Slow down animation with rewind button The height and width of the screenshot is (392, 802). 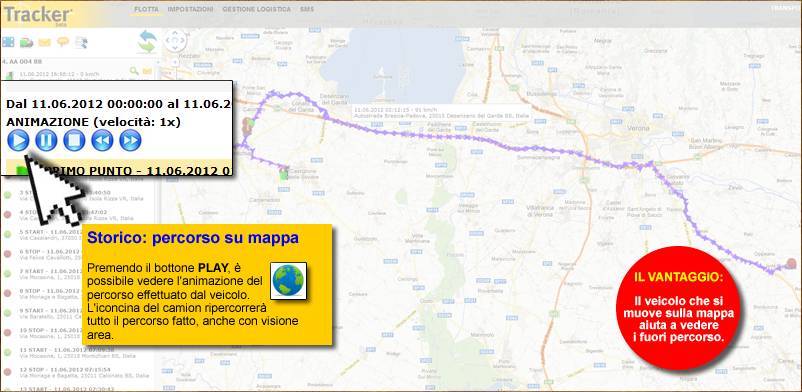[102, 140]
